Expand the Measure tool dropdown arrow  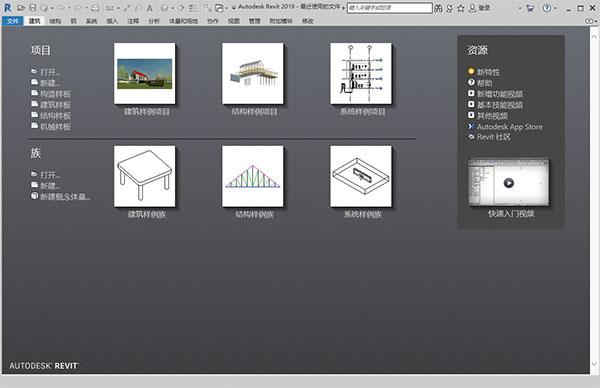118,8
